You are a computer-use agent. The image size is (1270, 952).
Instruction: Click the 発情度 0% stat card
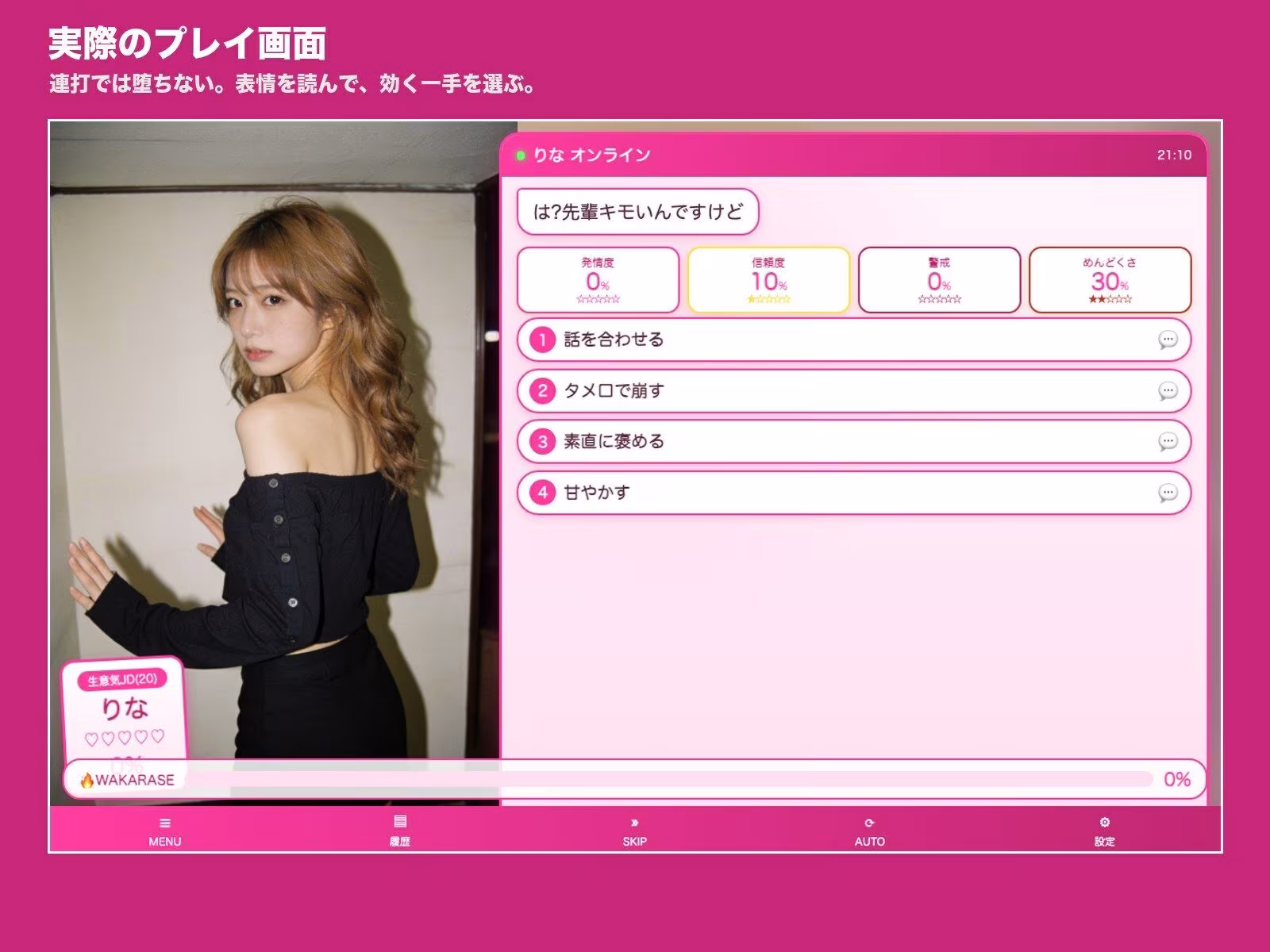point(598,280)
